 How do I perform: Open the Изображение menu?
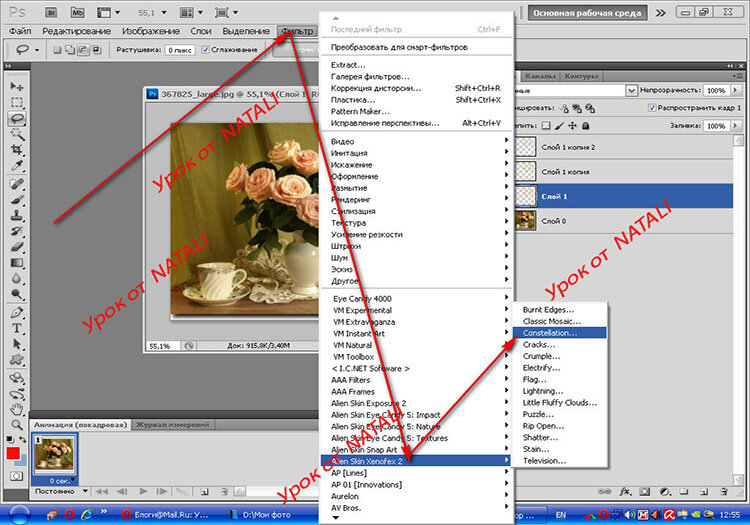coord(151,31)
